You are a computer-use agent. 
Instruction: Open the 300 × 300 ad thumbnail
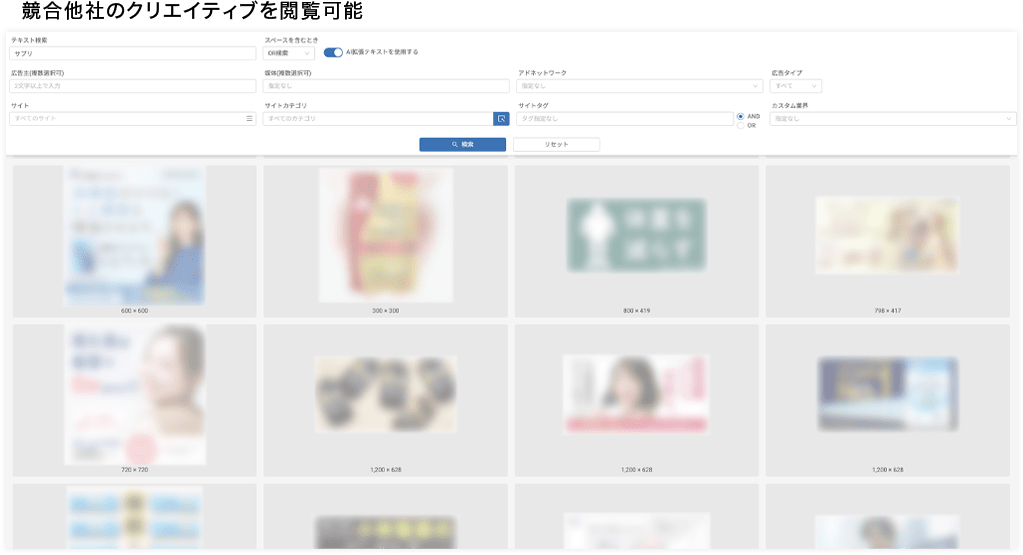pyautogui.click(x=386, y=236)
